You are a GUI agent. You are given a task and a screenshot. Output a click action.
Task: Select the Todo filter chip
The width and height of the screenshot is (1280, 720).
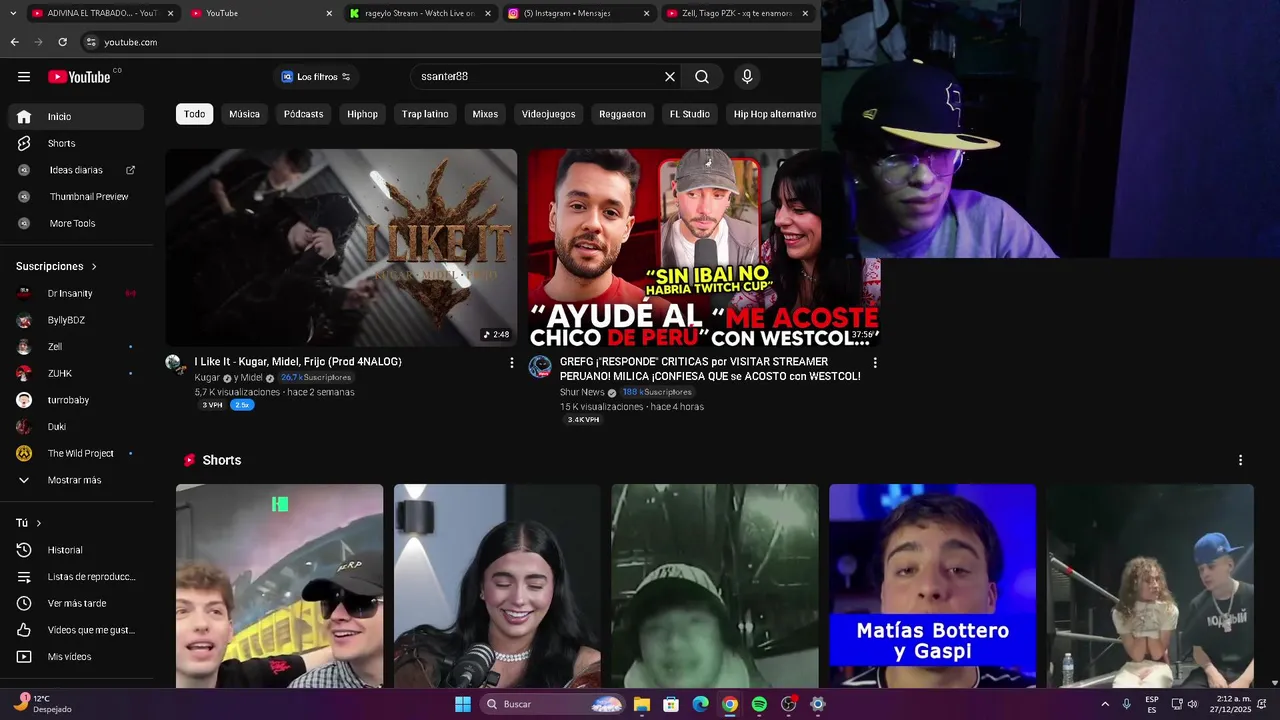195,114
